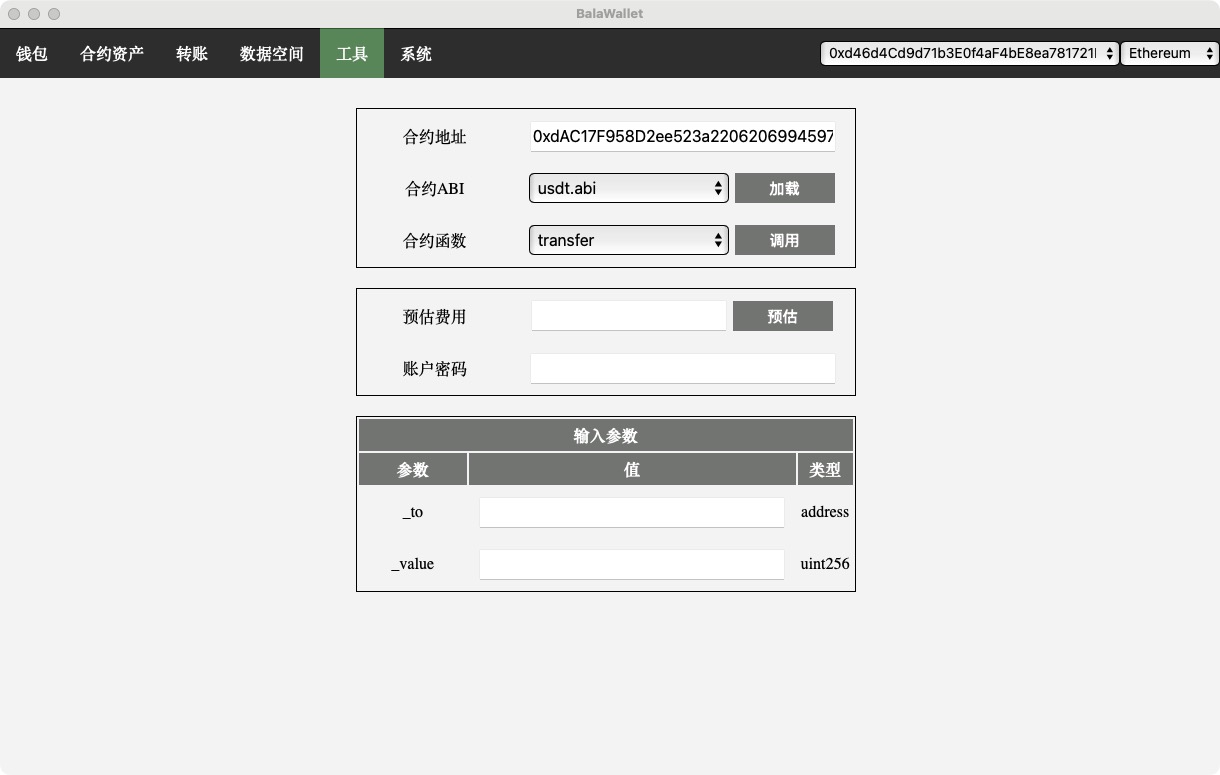
Task: Focus the 合约地址 contract address field
Action: pyautogui.click(x=682, y=136)
